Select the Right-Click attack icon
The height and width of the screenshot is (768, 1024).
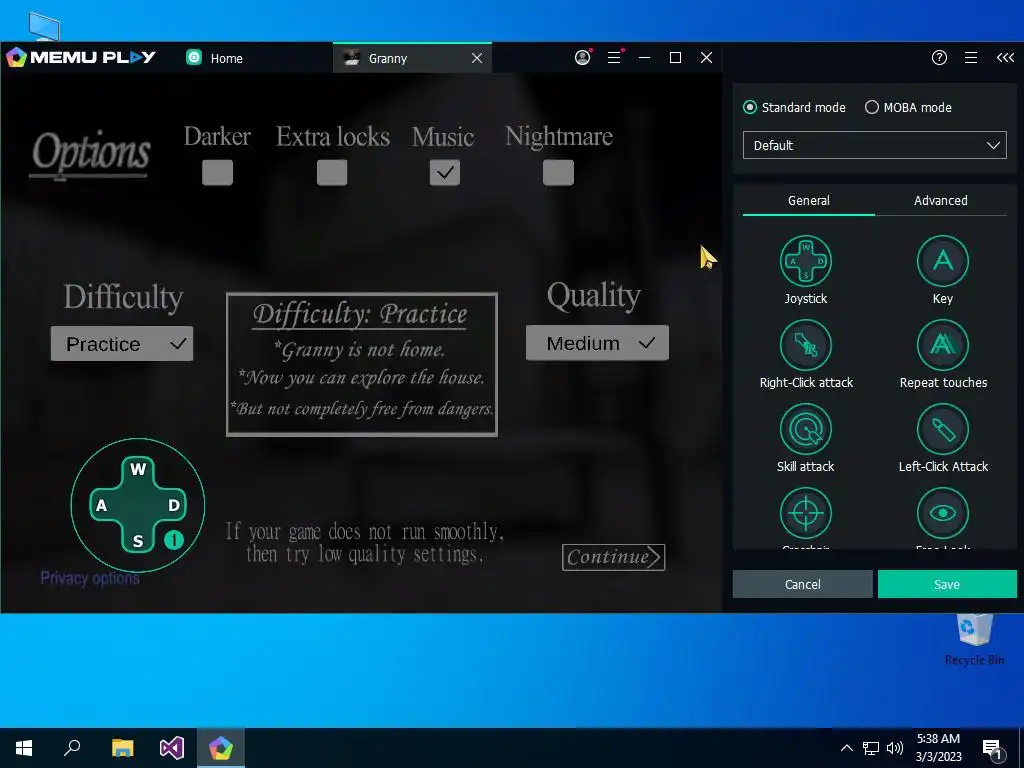(x=805, y=345)
